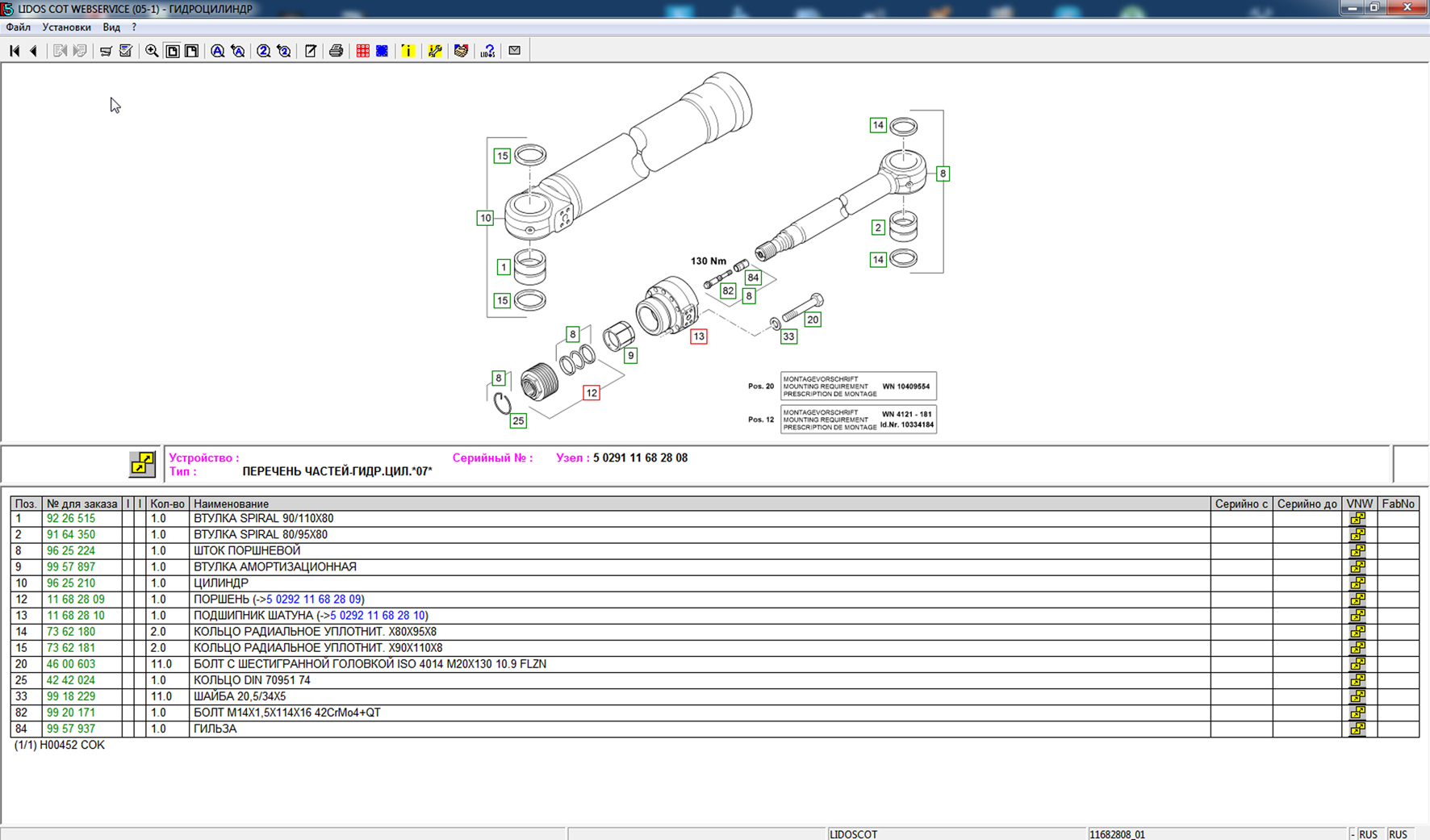Click the magnifier zoom tool
The width and height of the screenshot is (1430, 840).
click(x=152, y=51)
